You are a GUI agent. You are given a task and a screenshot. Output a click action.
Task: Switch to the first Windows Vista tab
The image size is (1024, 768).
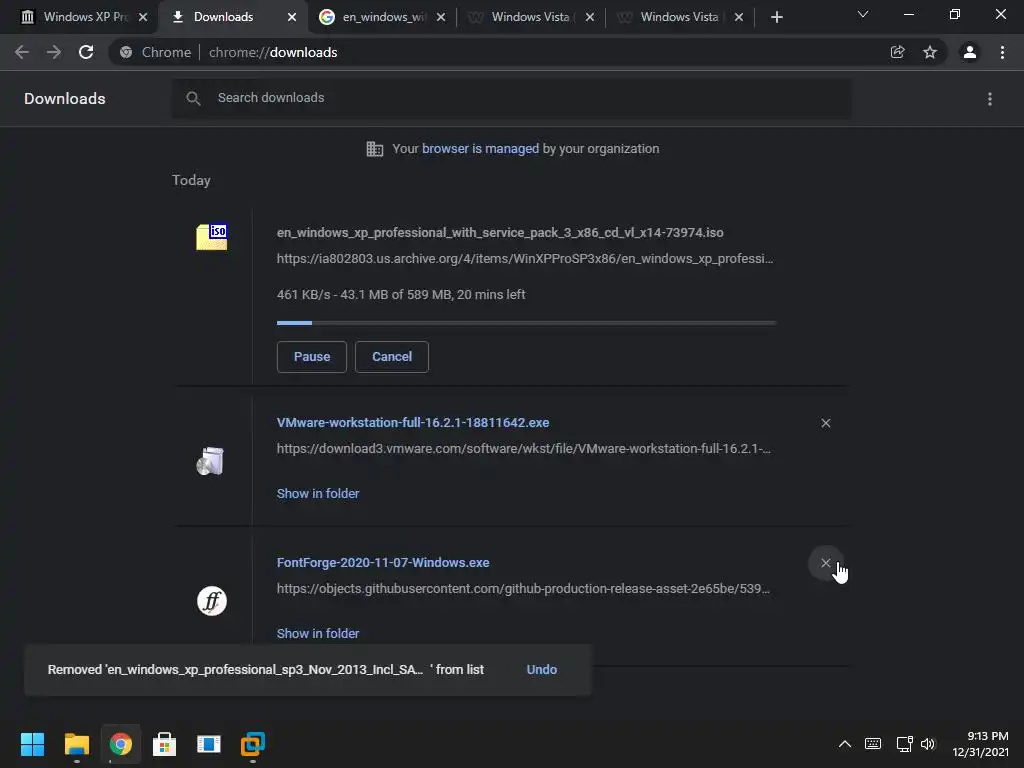point(530,17)
